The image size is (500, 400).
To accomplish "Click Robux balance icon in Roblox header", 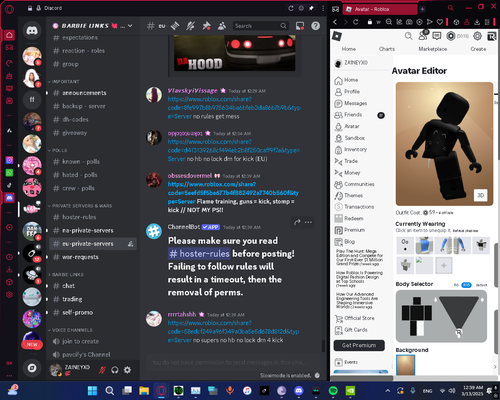I will [x=451, y=36].
